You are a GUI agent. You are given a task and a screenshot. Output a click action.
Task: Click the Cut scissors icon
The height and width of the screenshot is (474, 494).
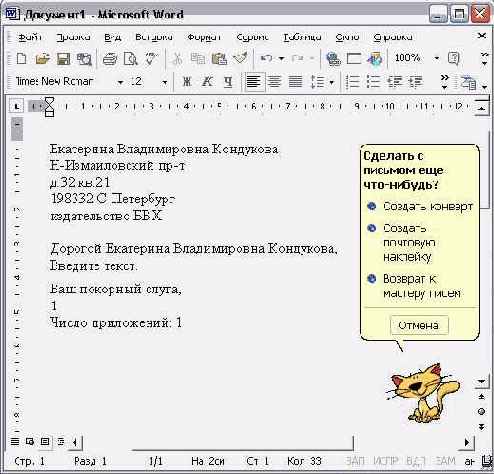[x=177, y=59]
